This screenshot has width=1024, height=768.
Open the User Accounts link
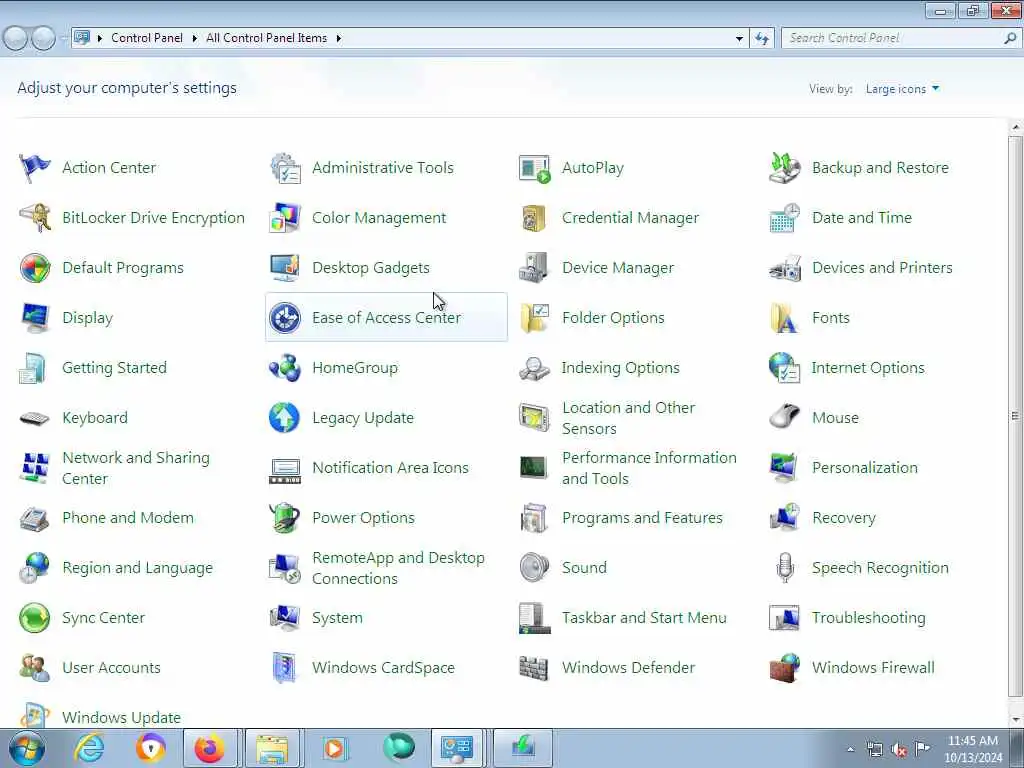coord(111,667)
